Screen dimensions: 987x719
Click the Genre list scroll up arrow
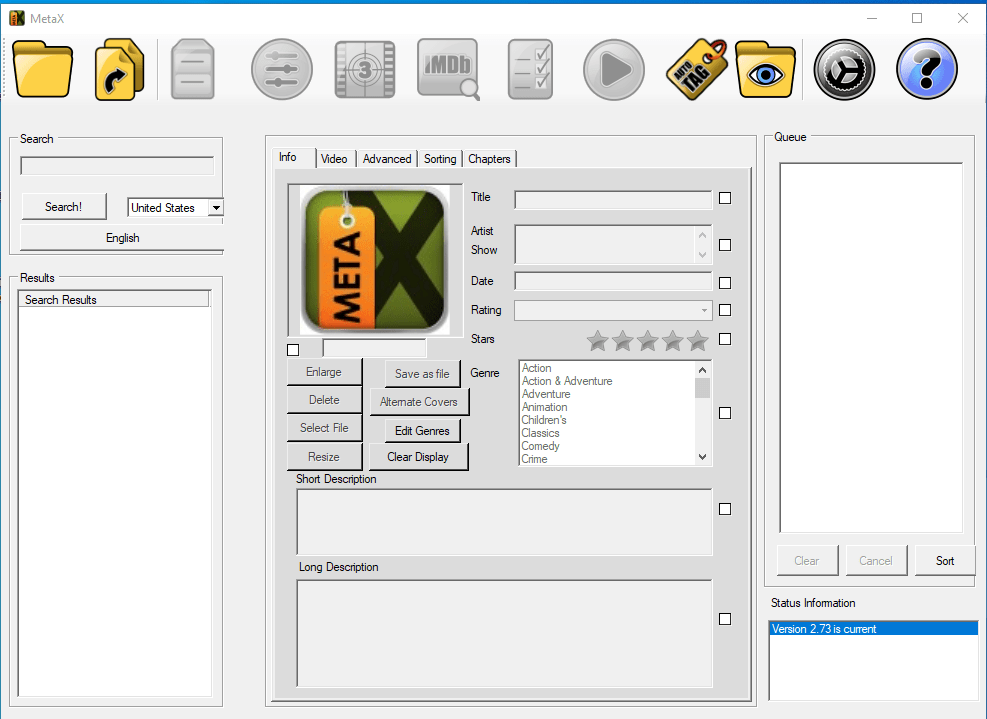[x=702, y=370]
